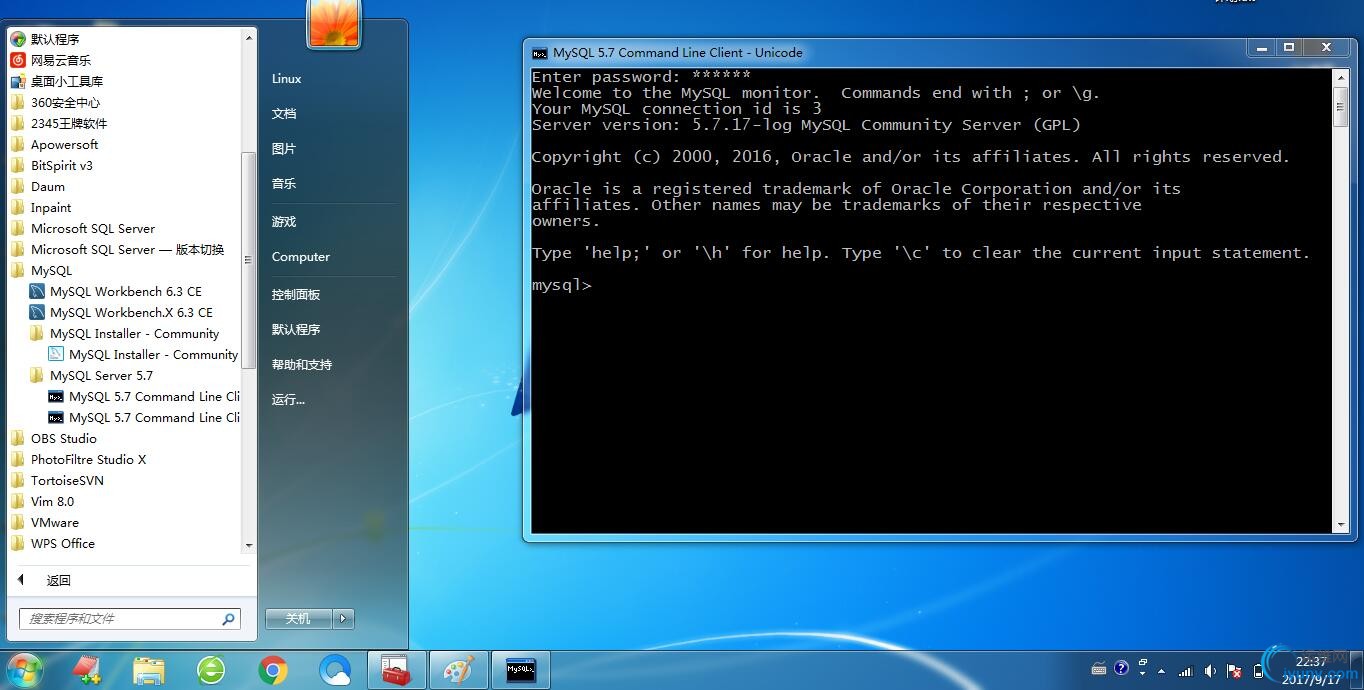Open 游戏 in the Start menu
Image resolution: width=1364 pixels, height=690 pixels.
(284, 222)
